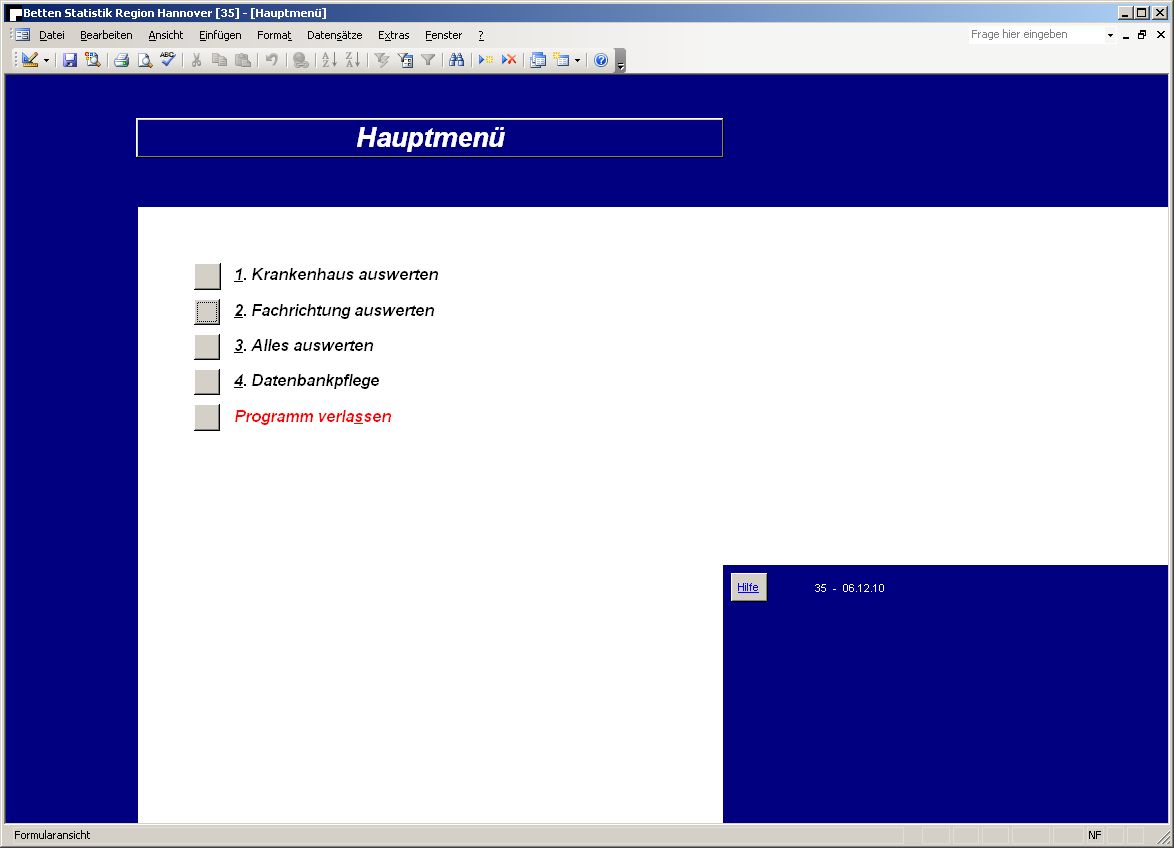This screenshot has width=1174, height=848.
Task: Click the Cut scissors icon
Action: point(196,61)
